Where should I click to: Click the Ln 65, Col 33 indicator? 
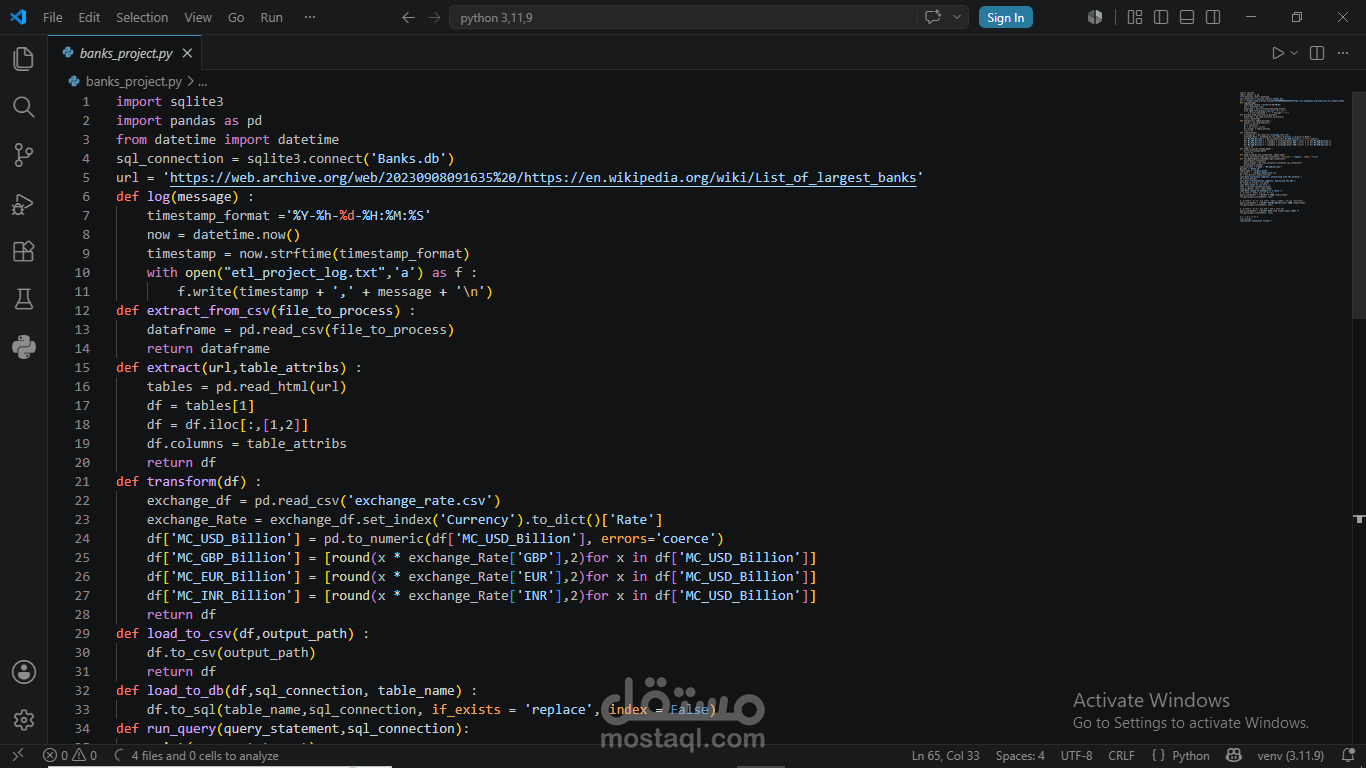946,756
